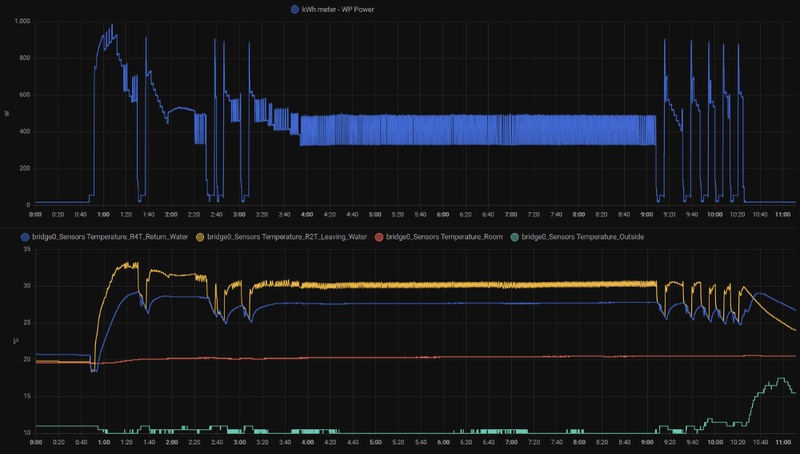Click the 6:00 time label under power chart
Viewport: 800px width, 454px height.
(x=443, y=215)
